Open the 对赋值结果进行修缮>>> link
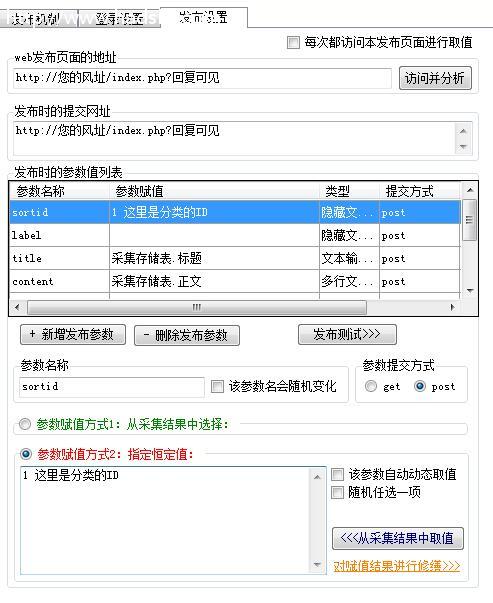 (x=396, y=566)
